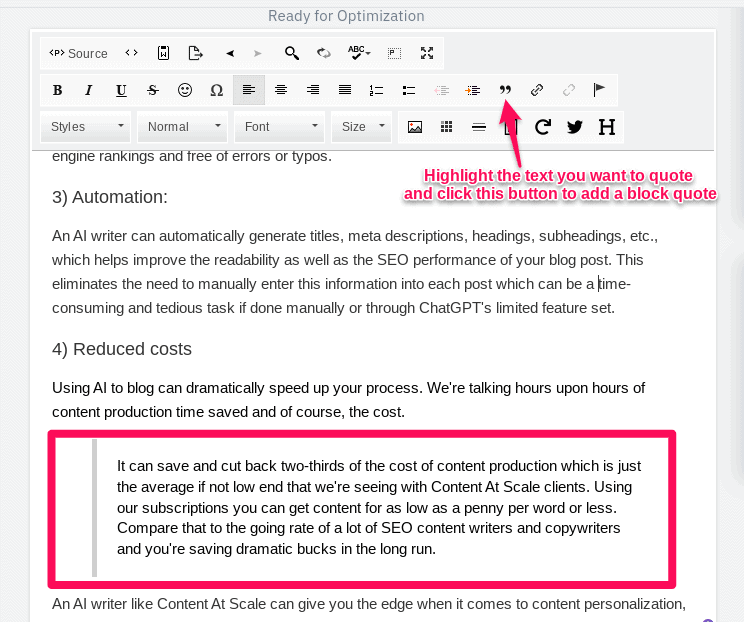The width and height of the screenshot is (744, 622).
Task: Click the circular refresh arrow icon
Action: (x=543, y=127)
